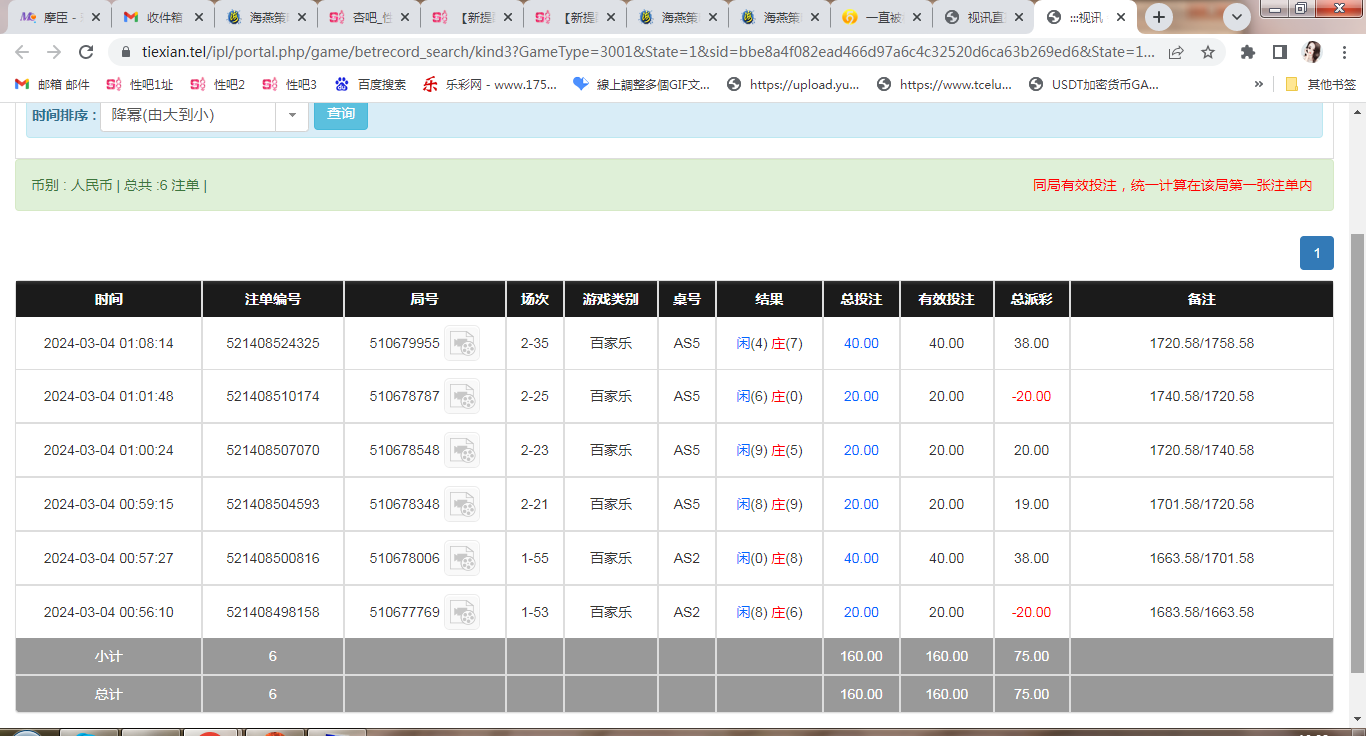Select bet number 521408510174

(273, 396)
